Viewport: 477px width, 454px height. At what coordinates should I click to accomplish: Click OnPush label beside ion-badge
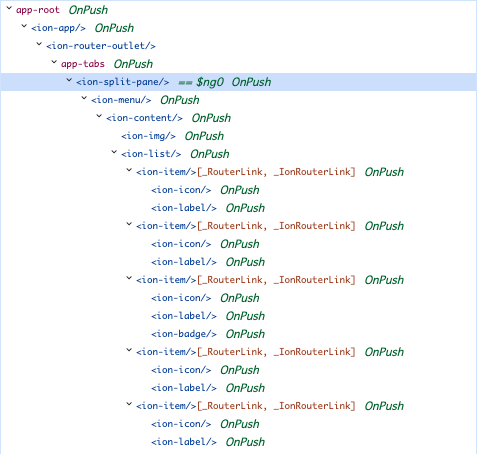[x=245, y=334]
